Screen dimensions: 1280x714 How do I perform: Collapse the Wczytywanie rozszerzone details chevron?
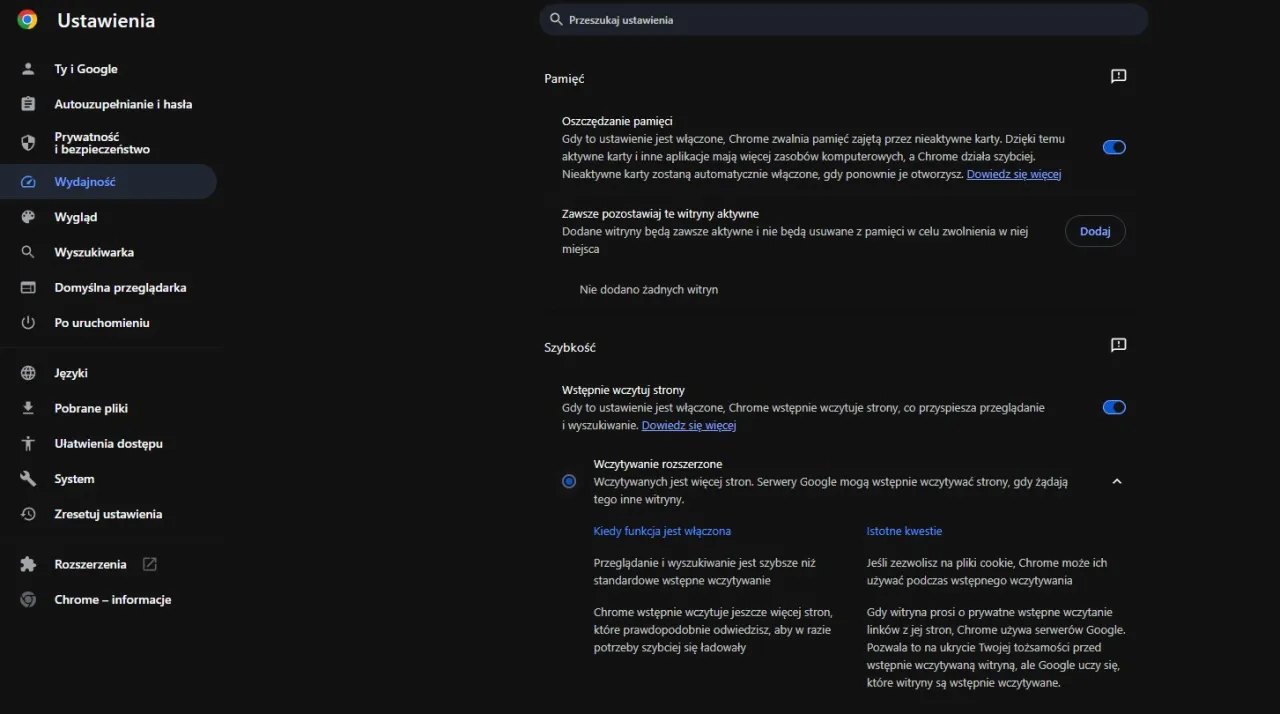[1117, 481]
